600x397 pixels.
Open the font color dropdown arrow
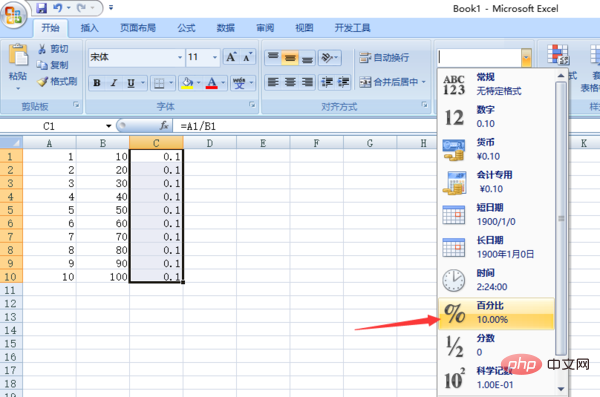(223, 83)
